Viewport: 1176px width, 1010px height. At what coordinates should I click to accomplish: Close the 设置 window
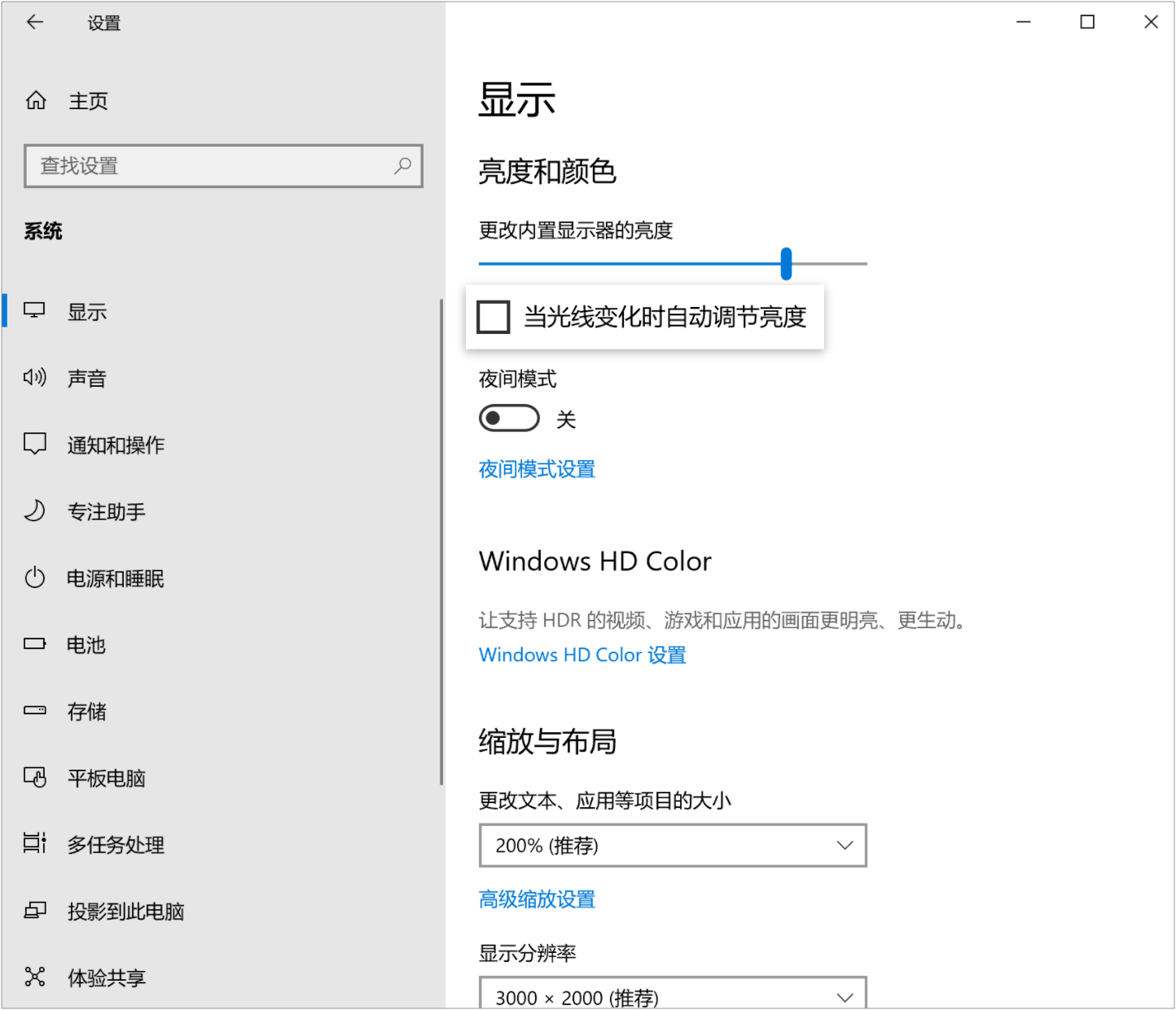pos(1151,22)
